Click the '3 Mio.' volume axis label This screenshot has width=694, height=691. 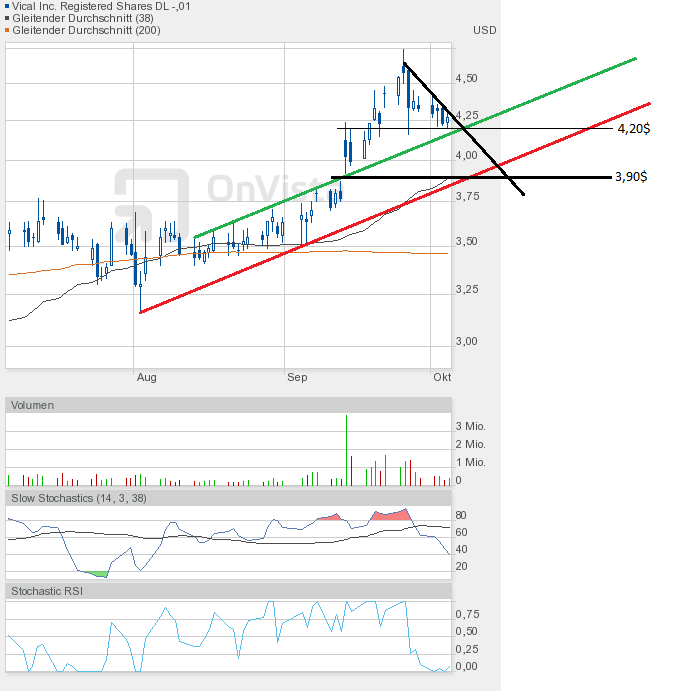click(470, 426)
